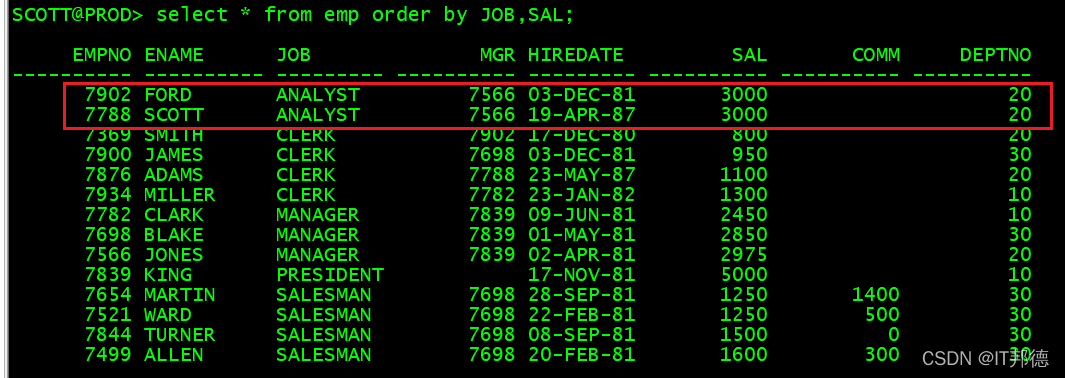Click EMPNO value 7499
The height and width of the screenshot is (378, 1065).
pyautogui.click(x=108, y=354)
